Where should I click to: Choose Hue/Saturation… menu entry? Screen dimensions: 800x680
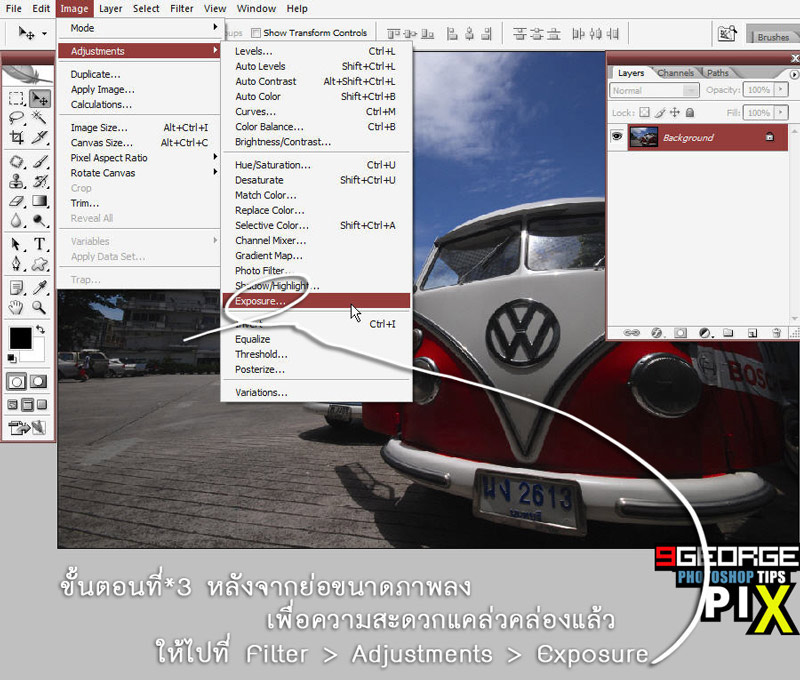point(316,165)
